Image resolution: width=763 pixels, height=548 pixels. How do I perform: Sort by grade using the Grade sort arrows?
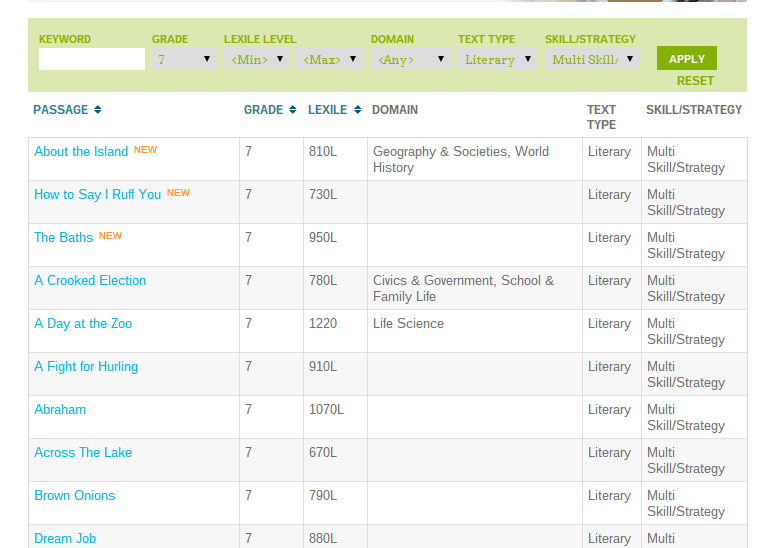(x=292, y=110)
